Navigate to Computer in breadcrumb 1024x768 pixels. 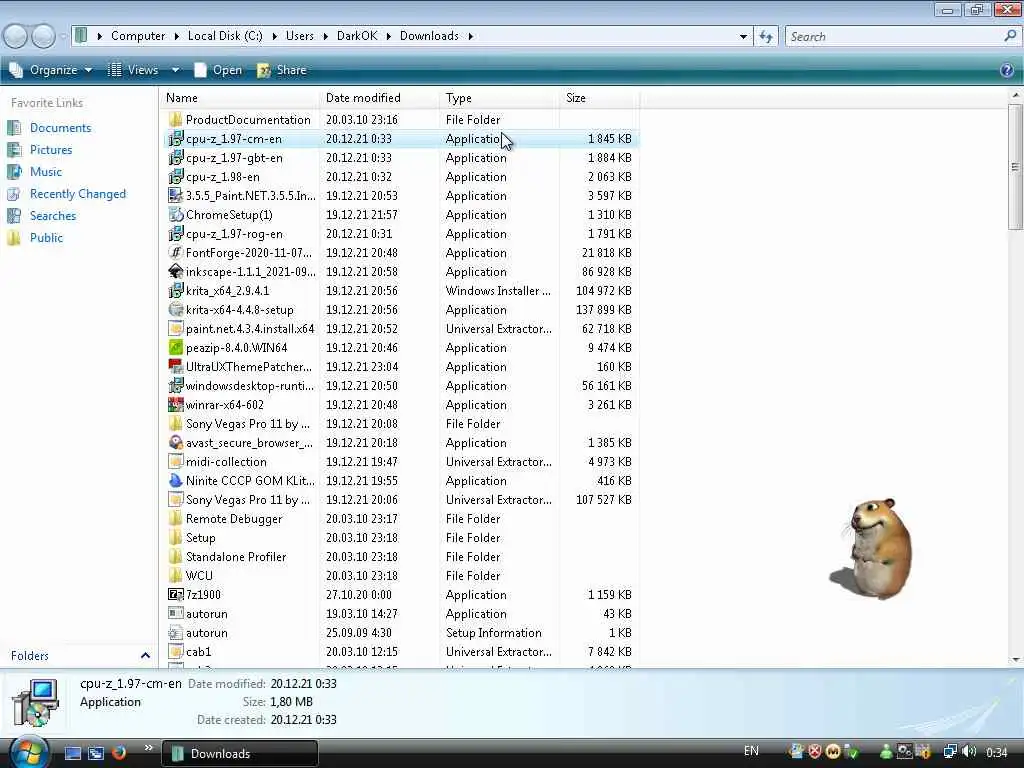[138, 36]
